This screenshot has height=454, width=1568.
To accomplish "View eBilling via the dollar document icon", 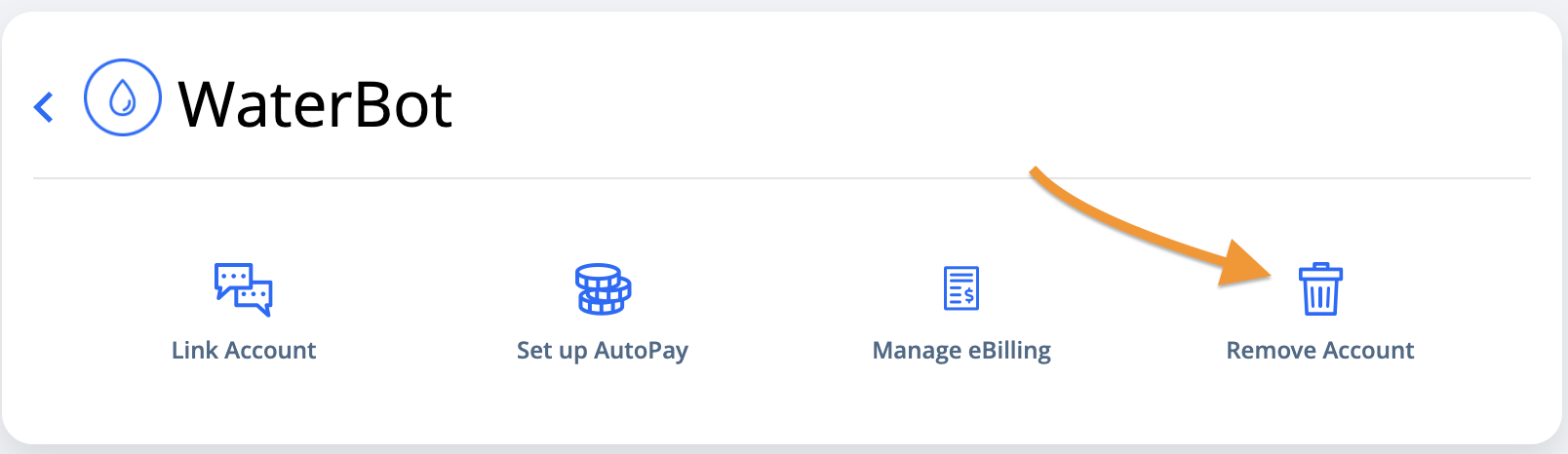I will point(961,288).
